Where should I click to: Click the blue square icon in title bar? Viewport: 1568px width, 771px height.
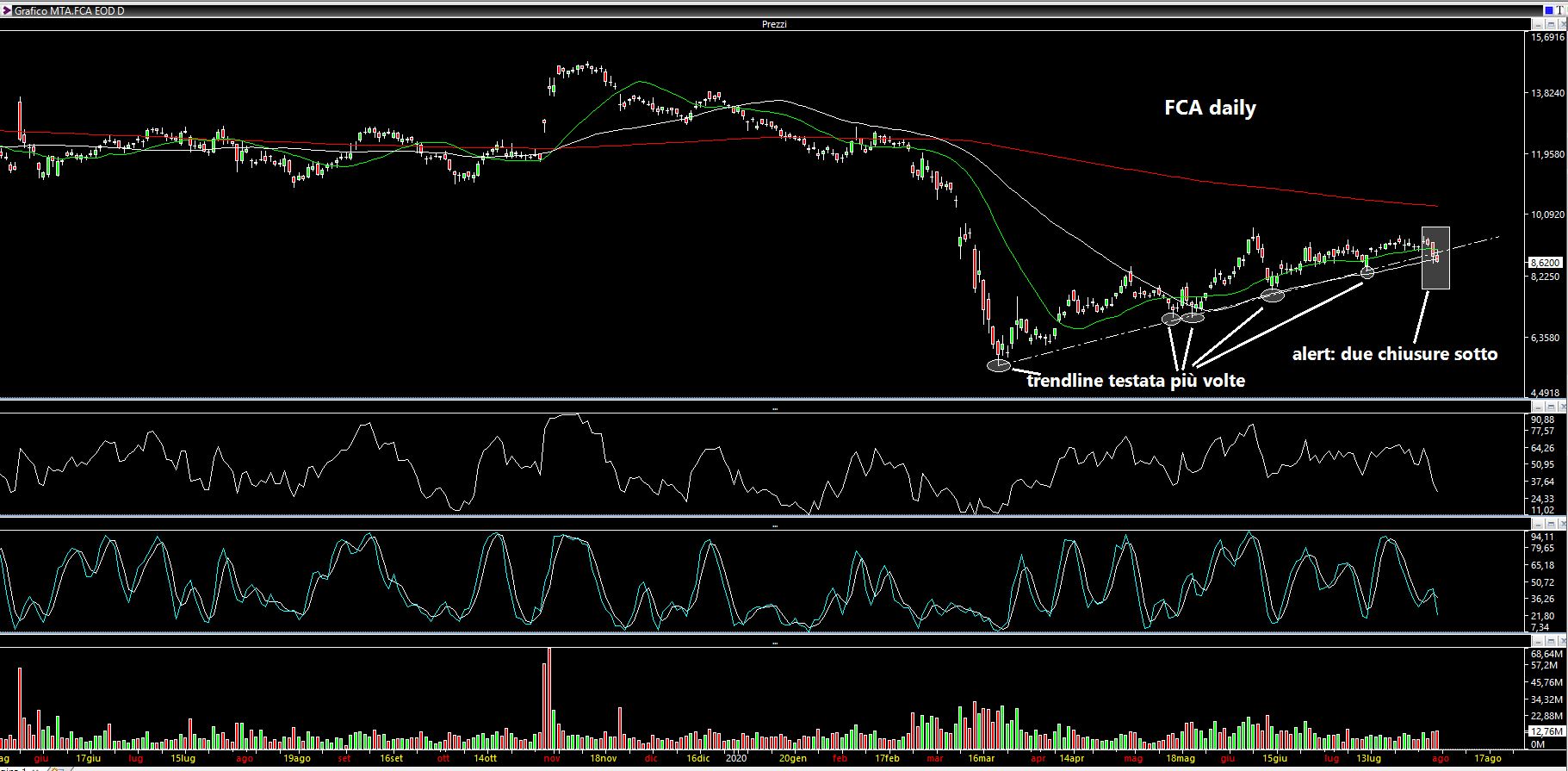point(1547,10)
